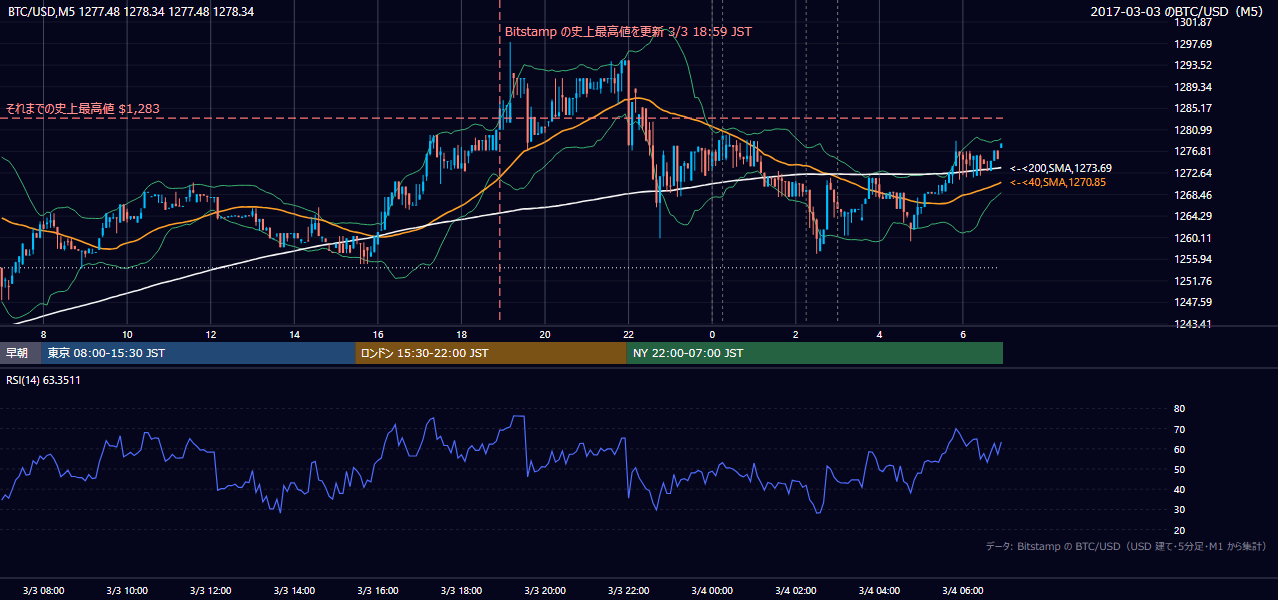The height and width of the screenshot is (600, 1278).
Task: Click the それまでの史上最高値 $1,283 label
Action: (83, 109)
